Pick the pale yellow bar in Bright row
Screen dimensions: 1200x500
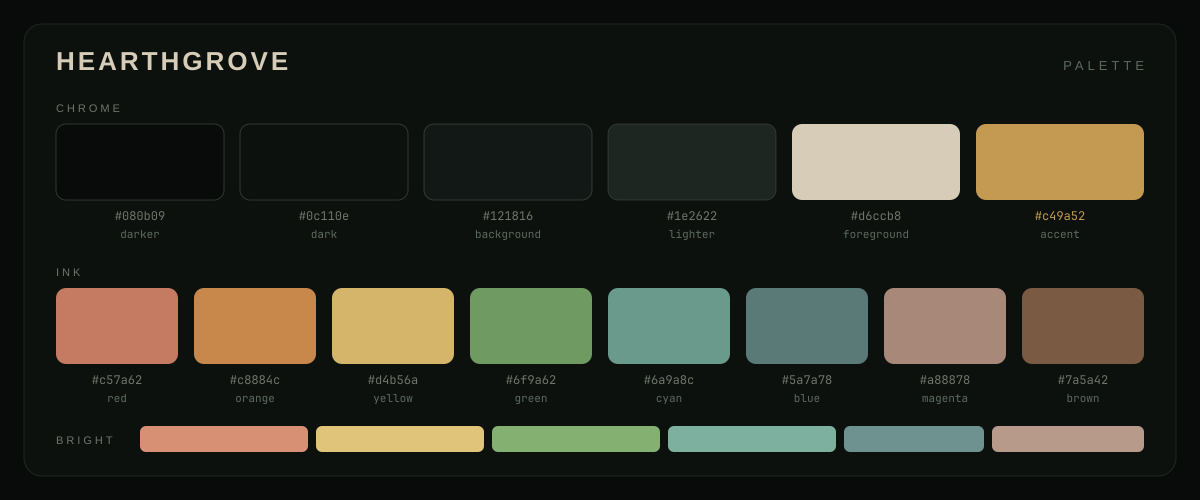click(x=400, y=439)
